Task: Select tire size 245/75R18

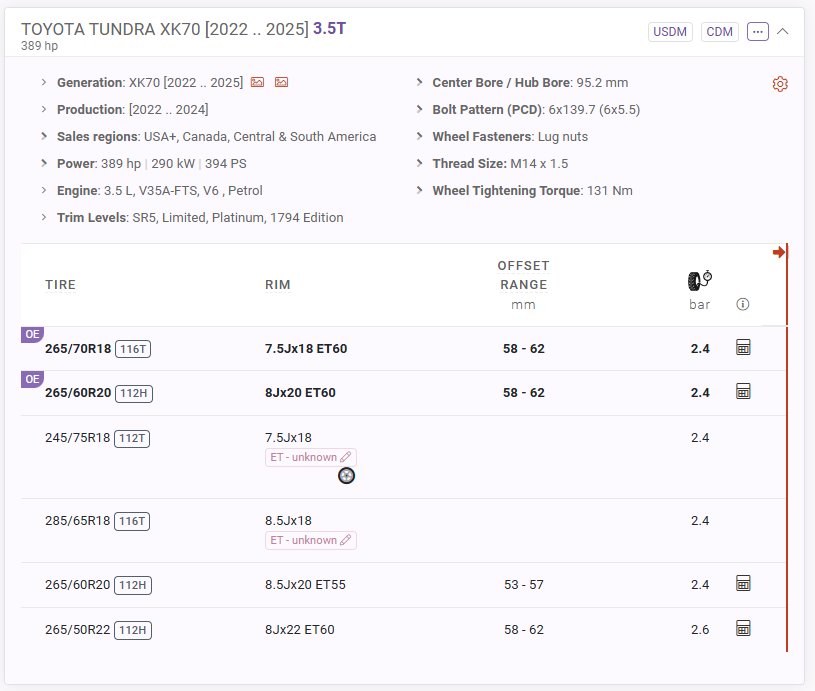Action: (x=77, y=438)
